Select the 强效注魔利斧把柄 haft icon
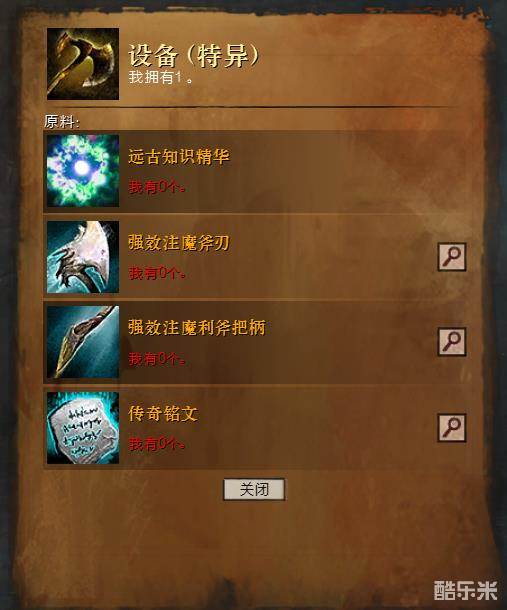The image size is (507, 610). point(83,342)
